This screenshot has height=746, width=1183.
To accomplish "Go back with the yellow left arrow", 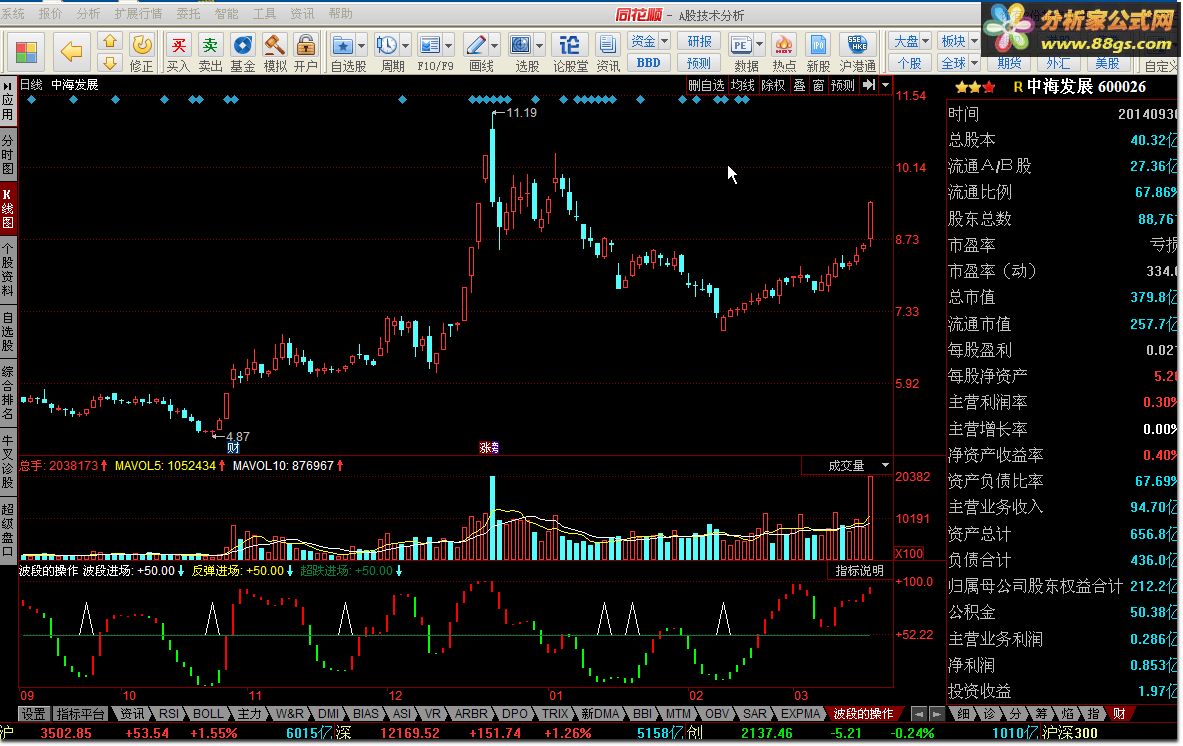I will click(x=71, y=52).
